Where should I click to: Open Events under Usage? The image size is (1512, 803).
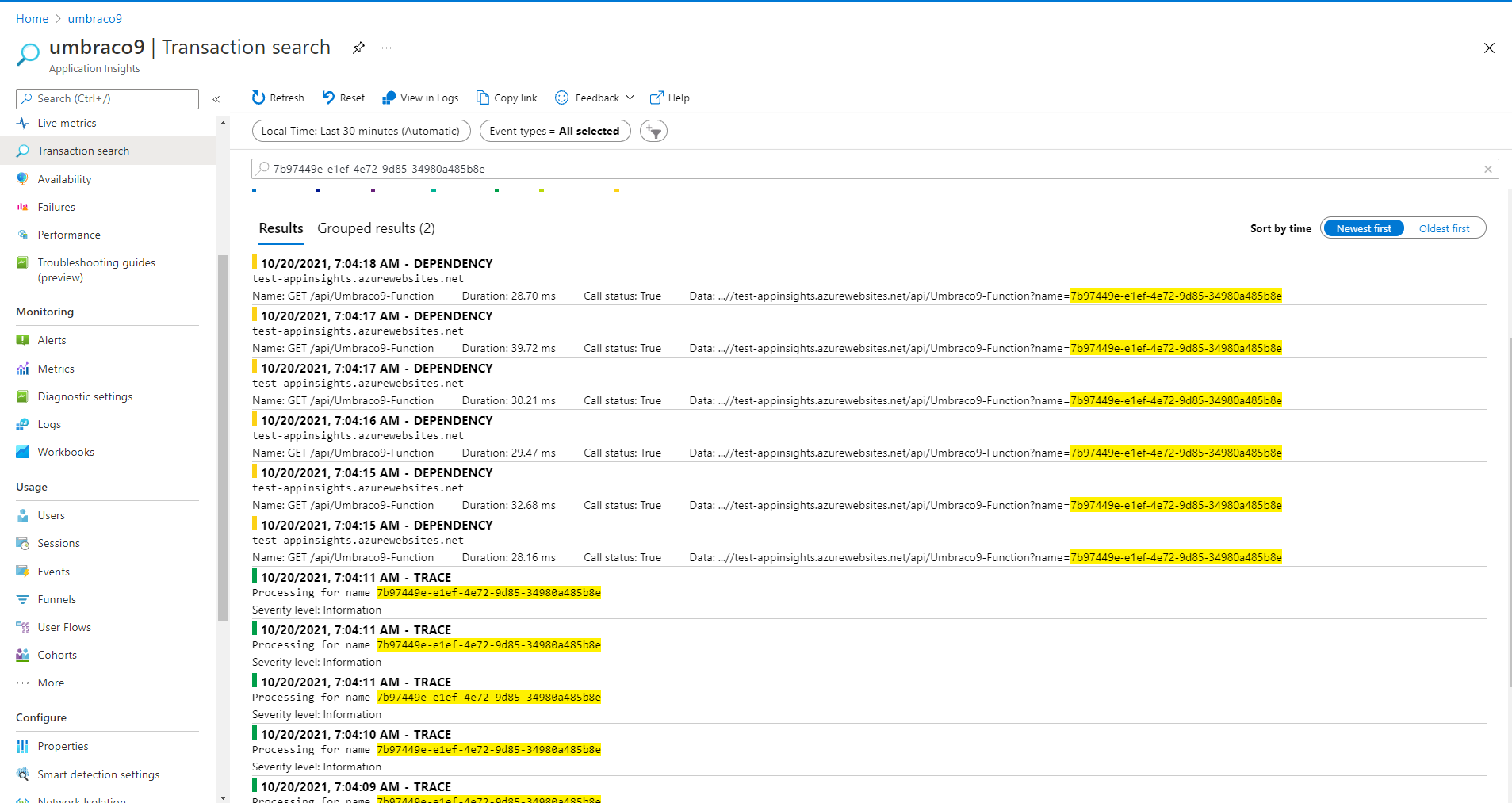pos(53,572)
